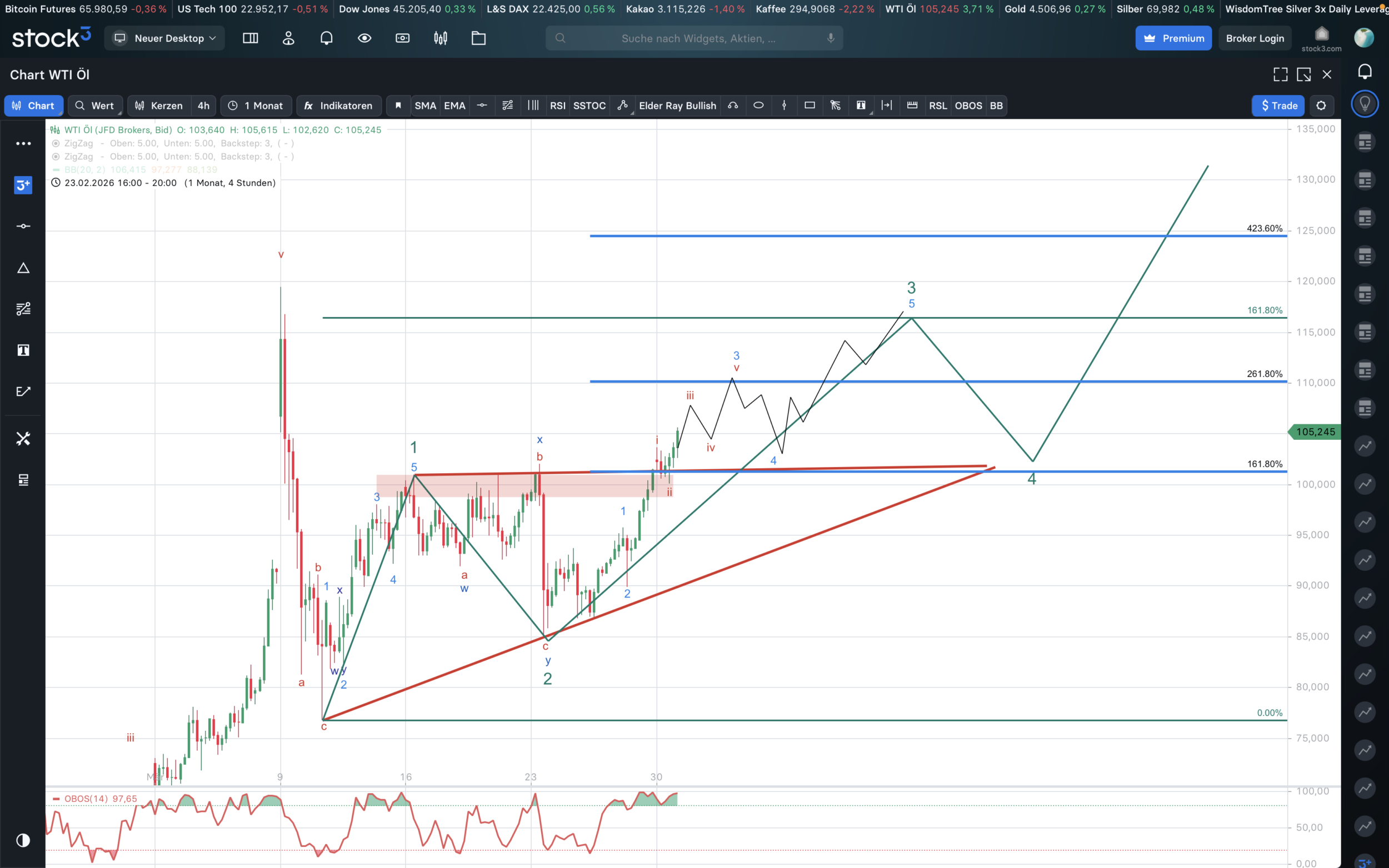This screenshot has width=1389, height=868.
Task: Click the lightbulb ideas icon
Action: tap(1365, 104)
